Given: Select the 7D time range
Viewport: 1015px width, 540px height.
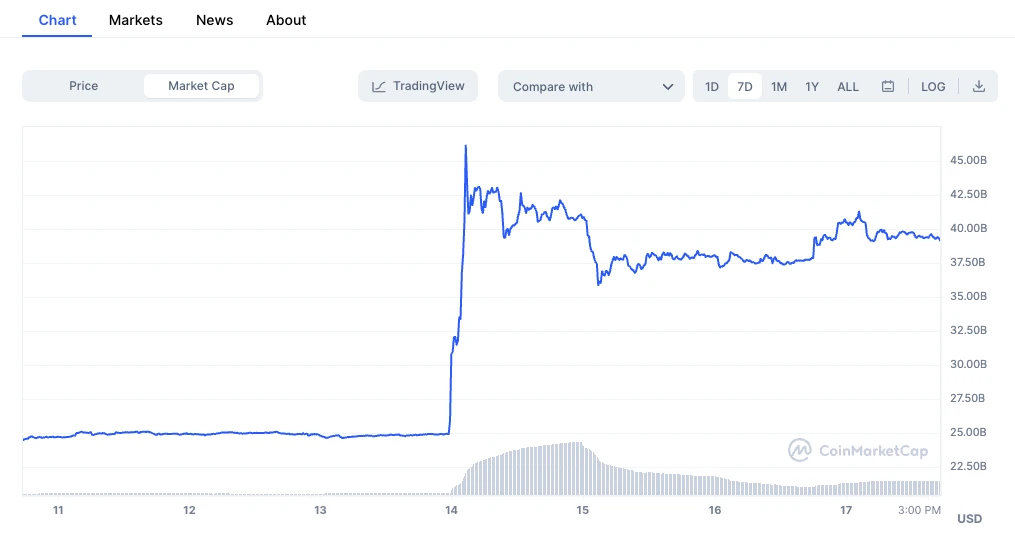Looking at the screenshot, I should pos(745,87).
